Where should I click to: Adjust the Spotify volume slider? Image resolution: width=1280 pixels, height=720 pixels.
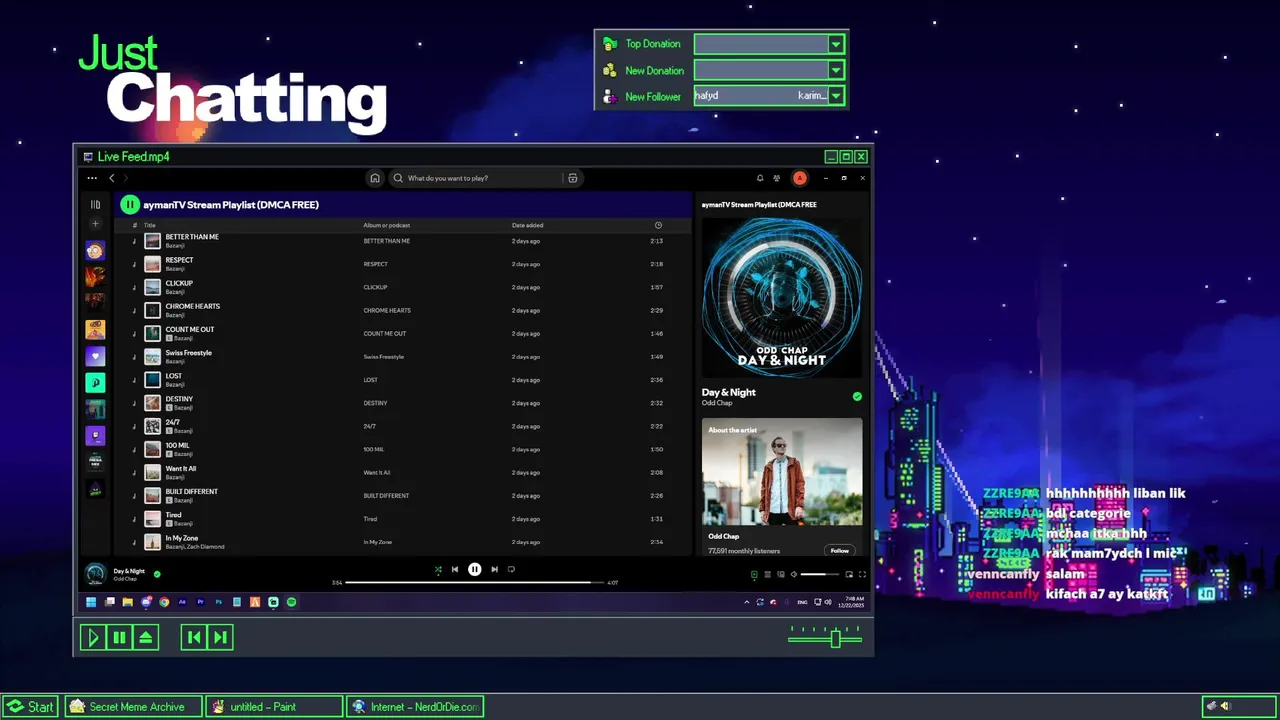(820, 574)
